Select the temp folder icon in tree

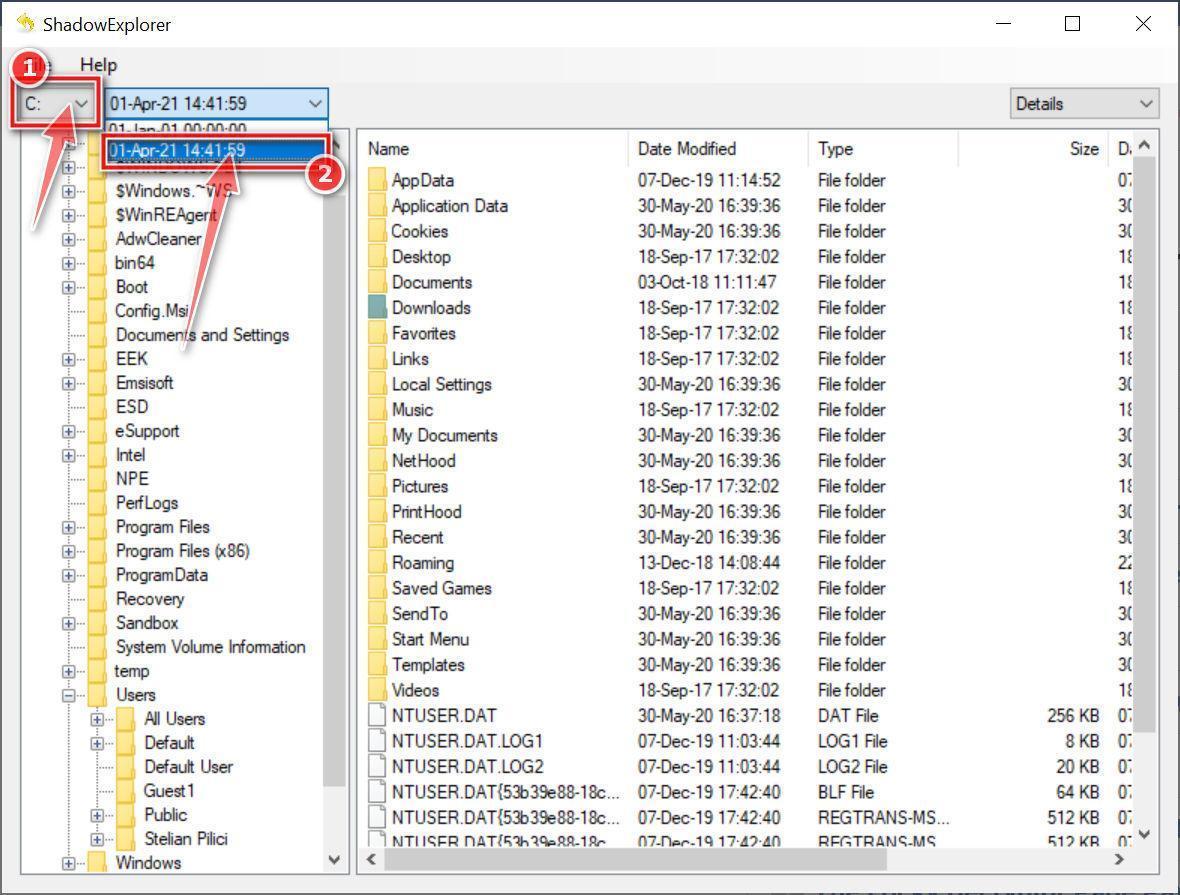click(97, 671)
